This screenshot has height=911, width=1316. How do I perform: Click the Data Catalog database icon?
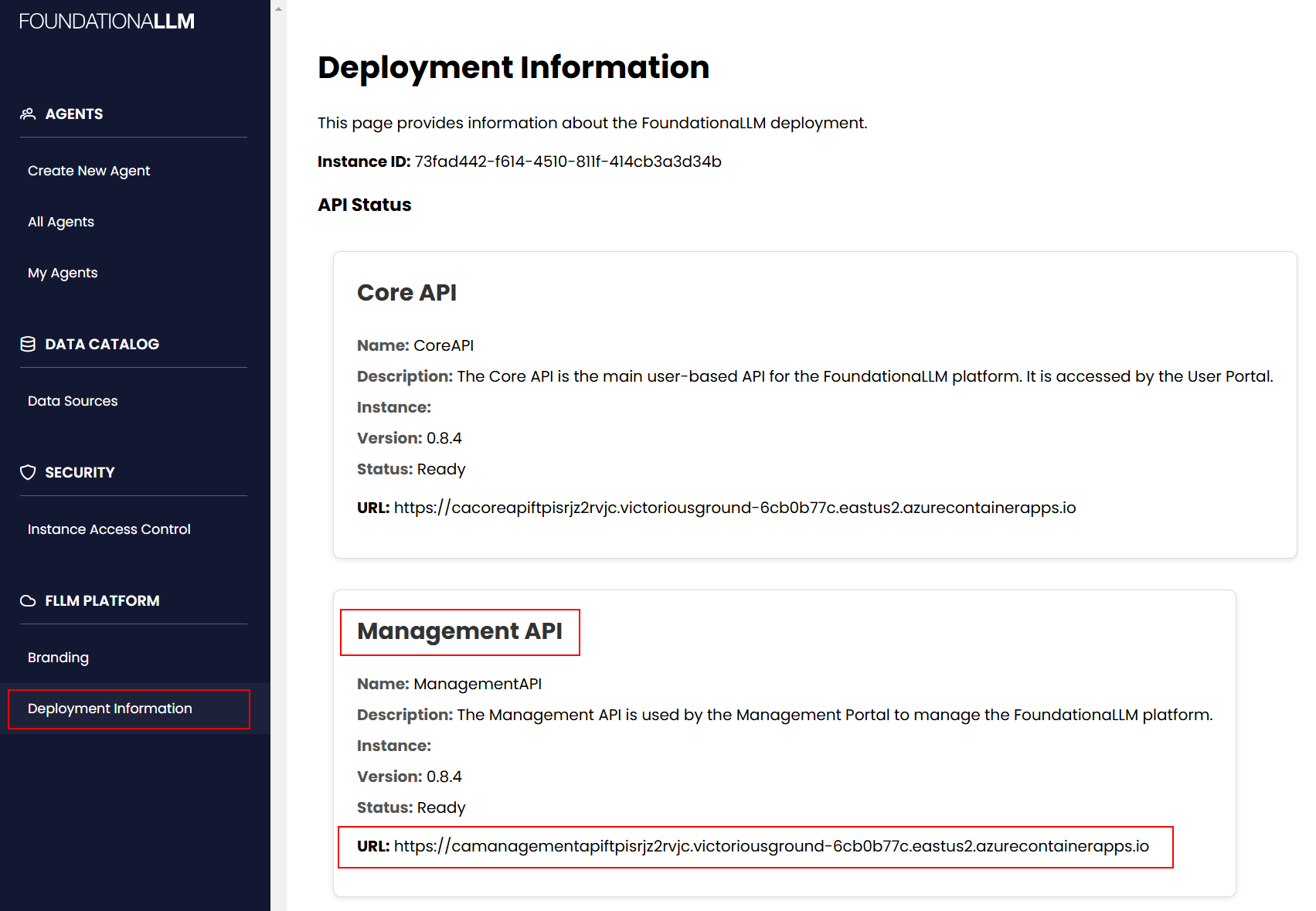coord(29,344)
